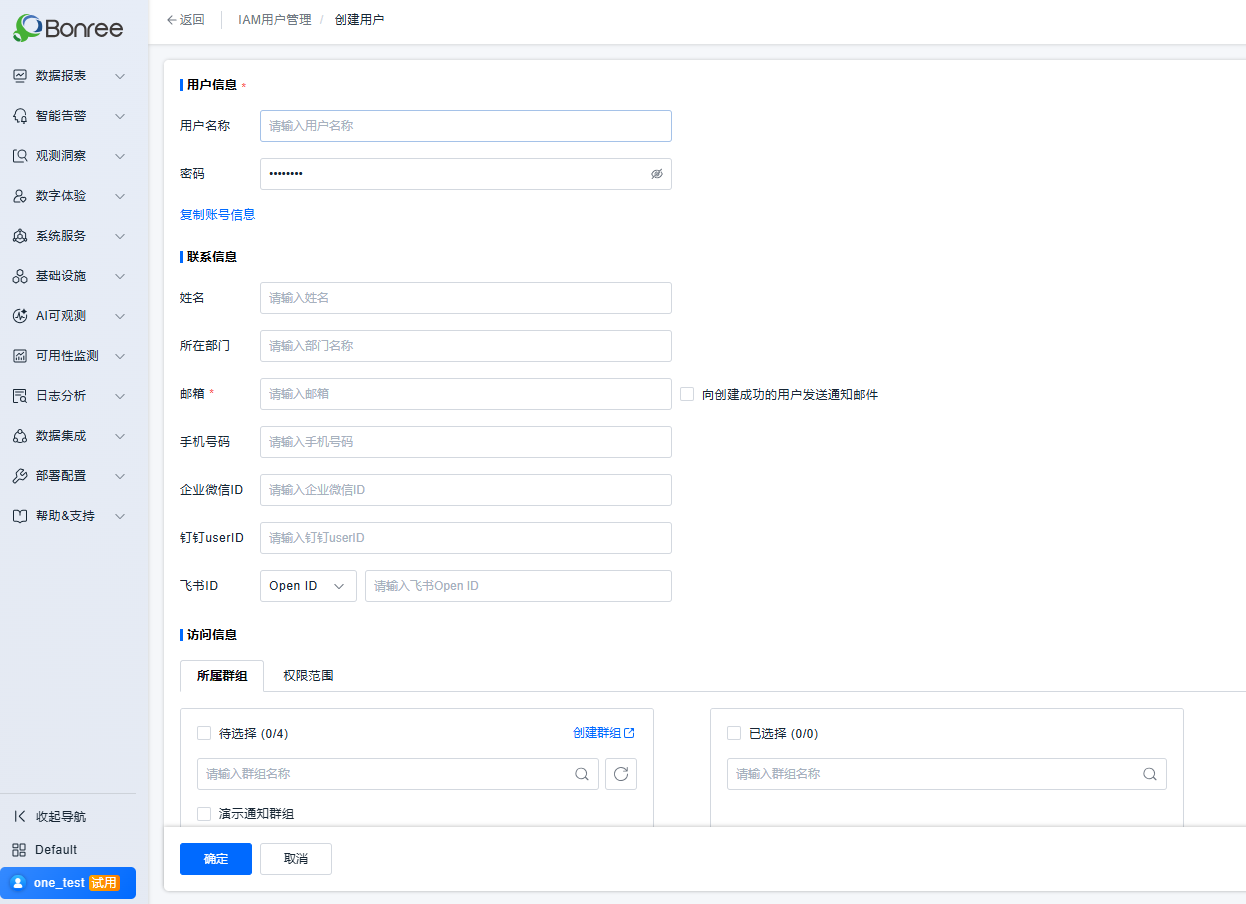Click the 钉钉userID input field
Viewport: 1246px width, 904px height.
pos(466,538)
